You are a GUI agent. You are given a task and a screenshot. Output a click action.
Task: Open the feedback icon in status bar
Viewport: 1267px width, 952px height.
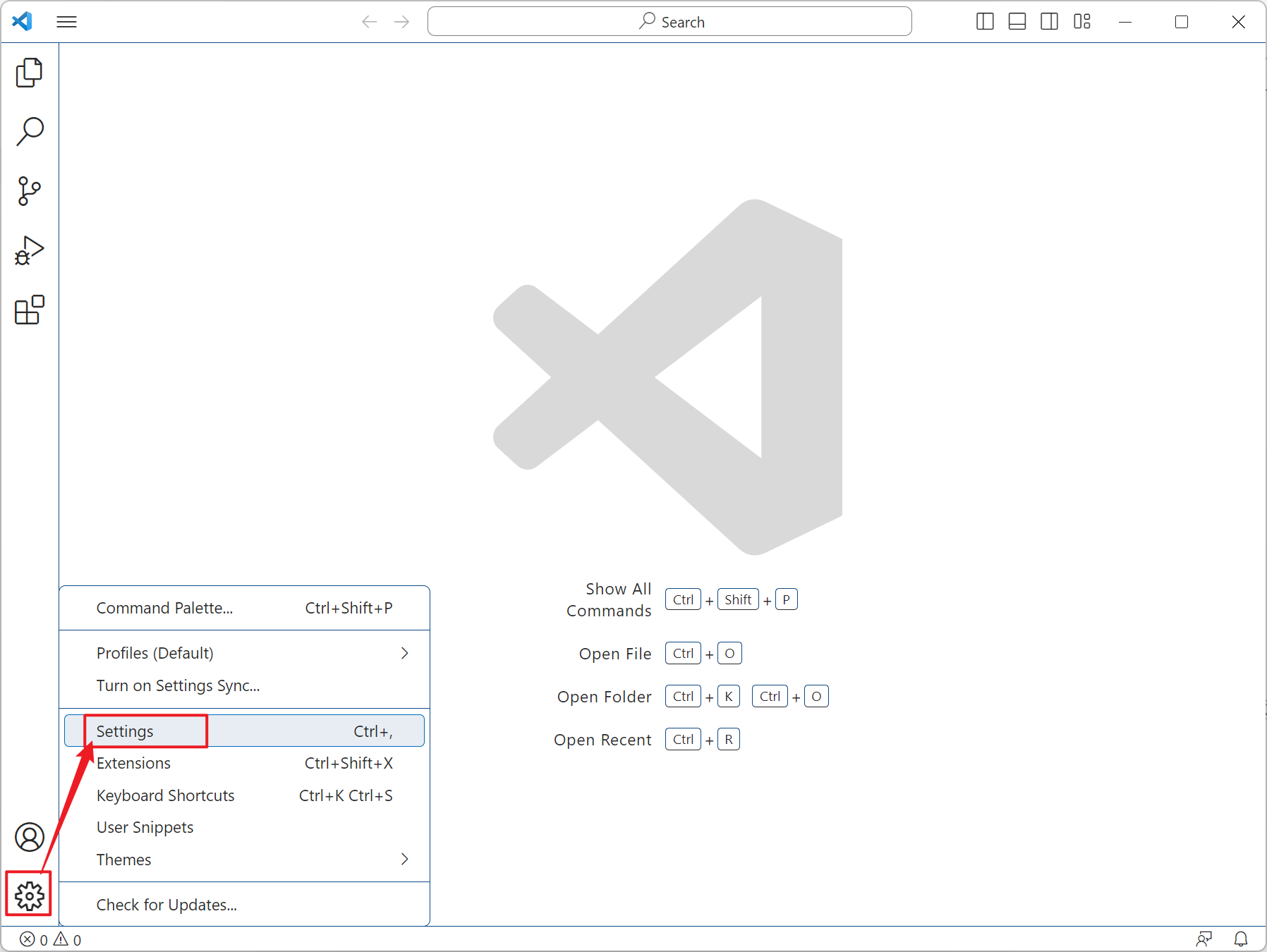click(x=1204, y=939)
